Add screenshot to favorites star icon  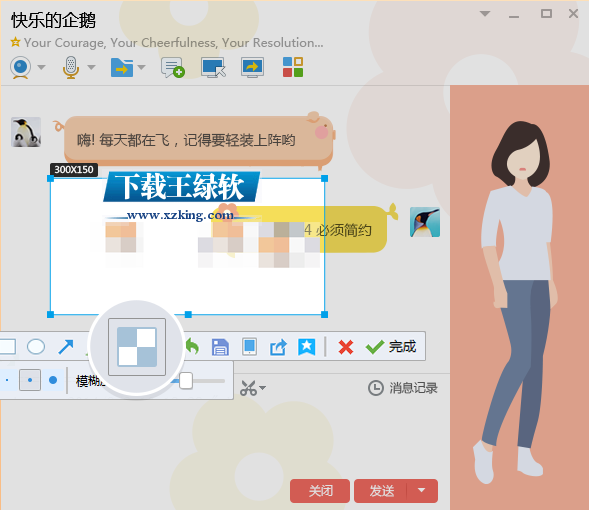click(x=307, y=347)
